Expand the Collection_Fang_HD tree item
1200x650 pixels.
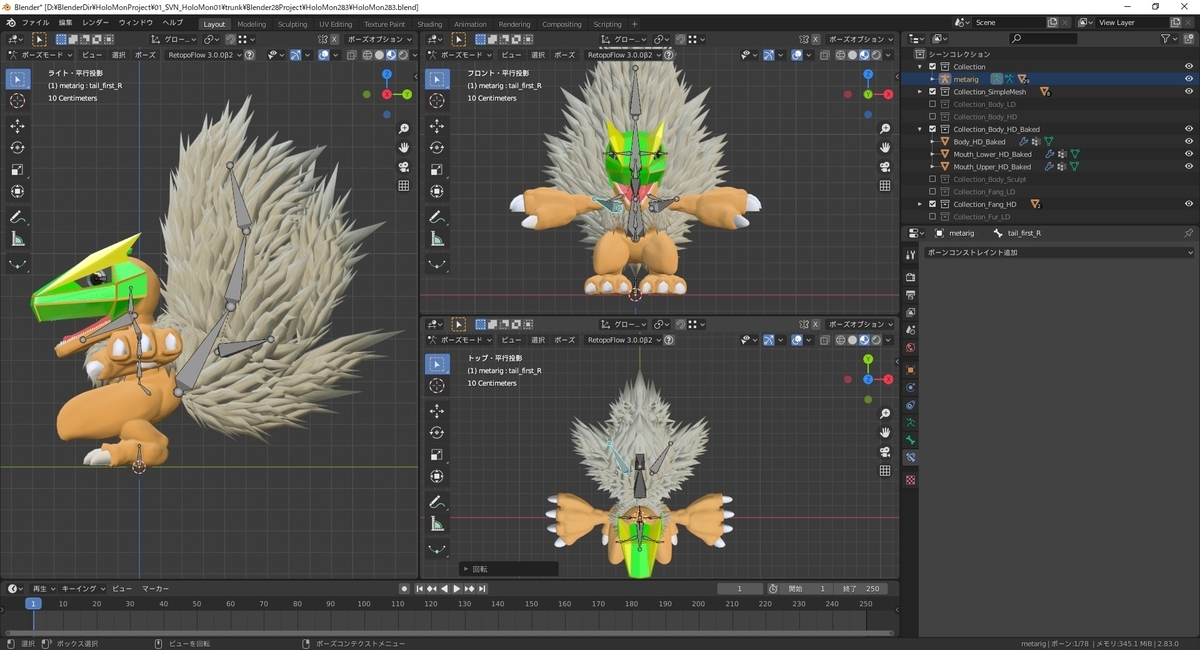point(921,204)
